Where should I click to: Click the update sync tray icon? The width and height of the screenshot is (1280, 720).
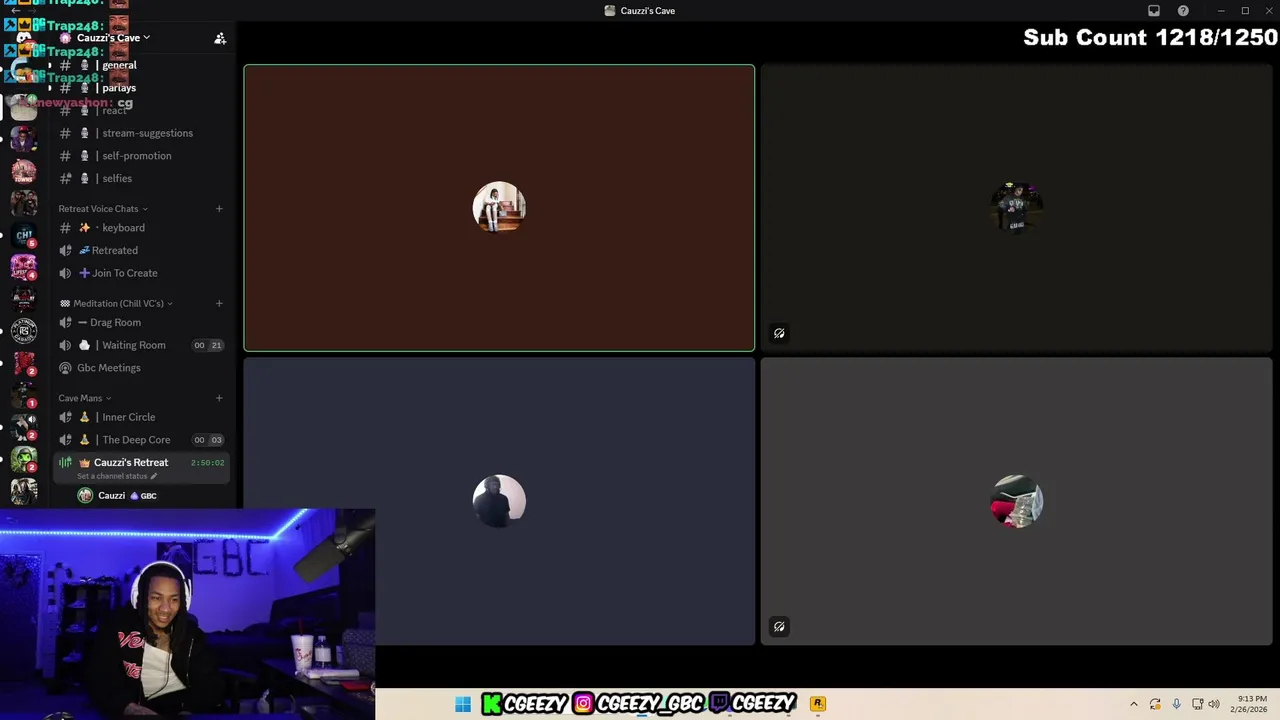point(1155,704)
